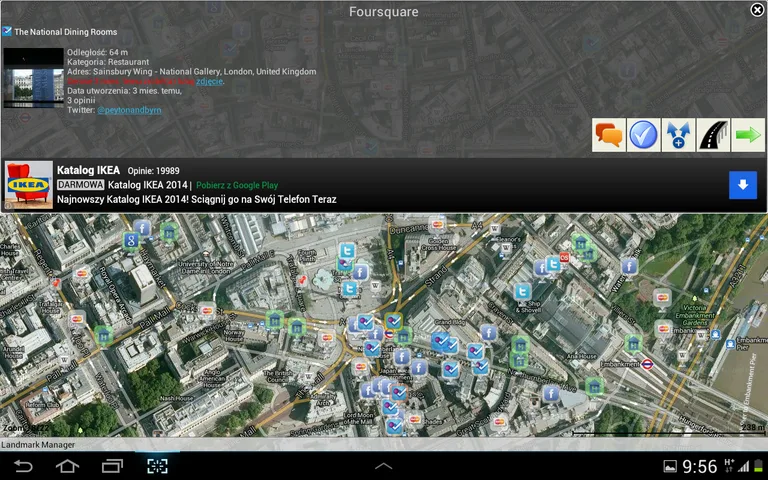Tap the Embankment Underground roundel
Screen dimensions: 768x480
tap(647, 364)
